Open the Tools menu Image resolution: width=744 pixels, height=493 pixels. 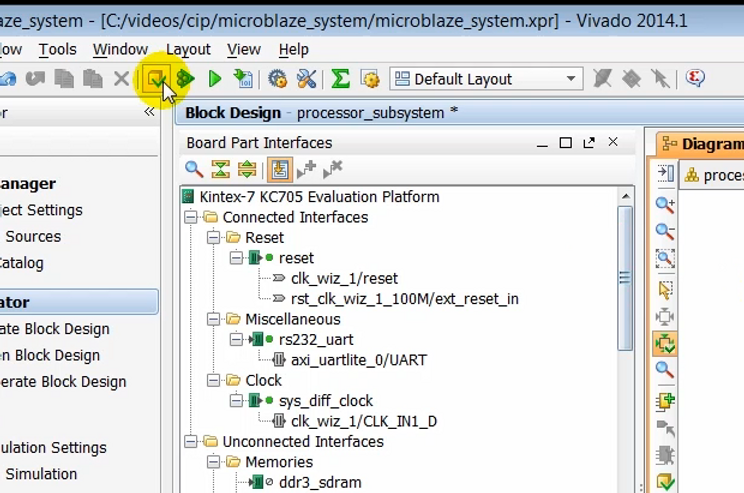[57, 49]
